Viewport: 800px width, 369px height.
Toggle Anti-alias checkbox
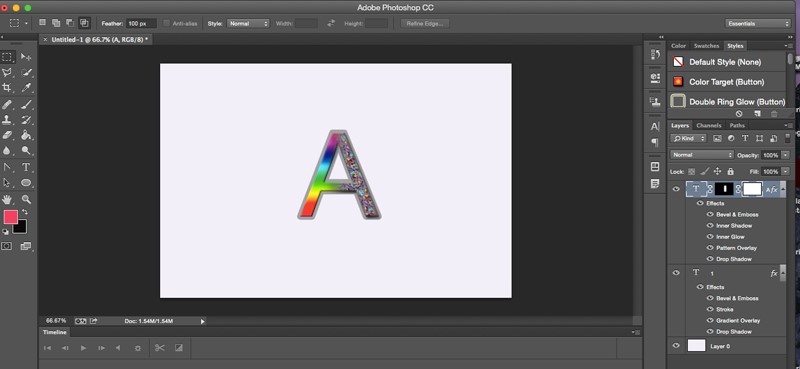point(166,23)
